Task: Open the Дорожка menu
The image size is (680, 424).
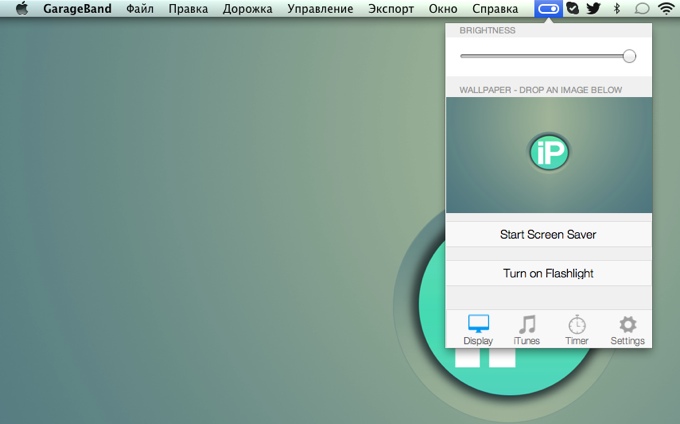Action: point(247,9)
